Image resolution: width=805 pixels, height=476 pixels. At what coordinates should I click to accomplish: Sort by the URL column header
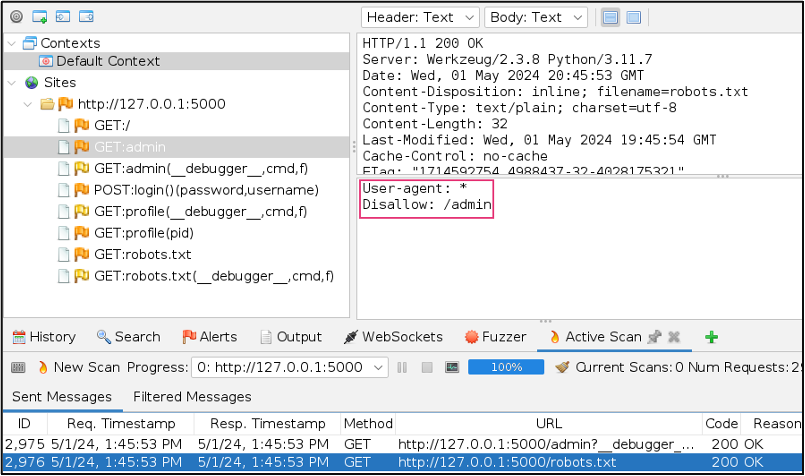pos(549,424)
